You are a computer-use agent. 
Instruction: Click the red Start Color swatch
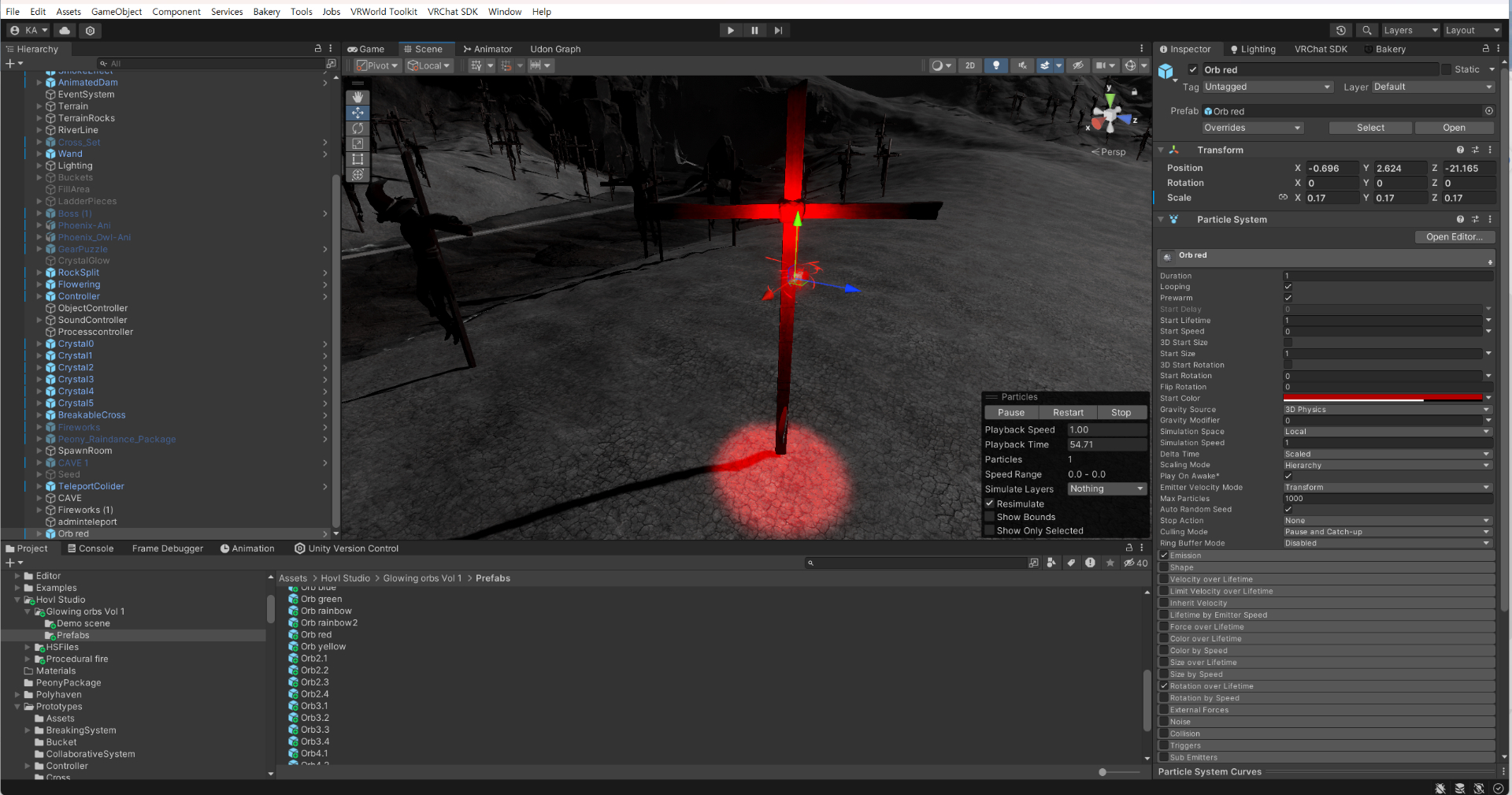click(1383, 398)
